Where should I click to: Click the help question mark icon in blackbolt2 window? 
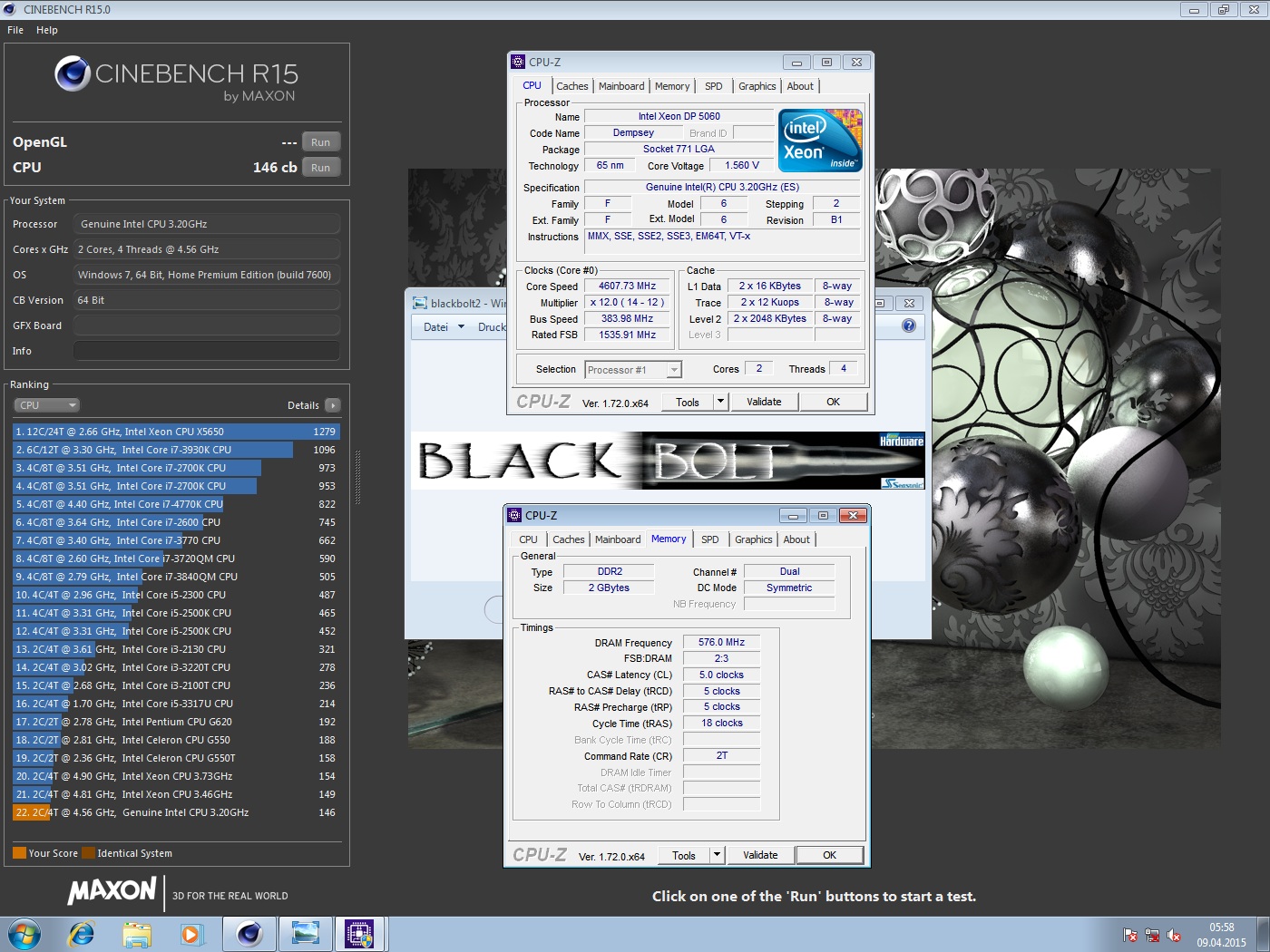click(x=908, y=326)
